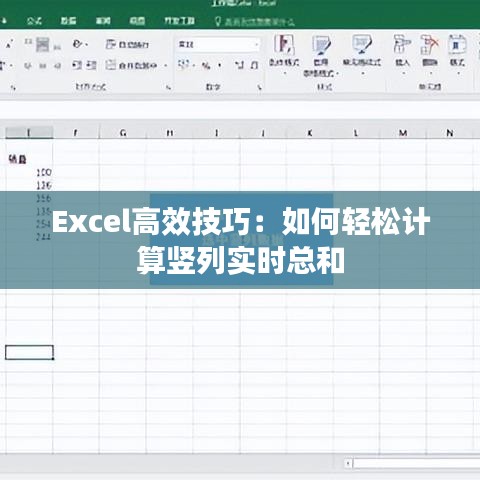Apply Comma Style number format
480x480 pixels.
click(220, 65)
